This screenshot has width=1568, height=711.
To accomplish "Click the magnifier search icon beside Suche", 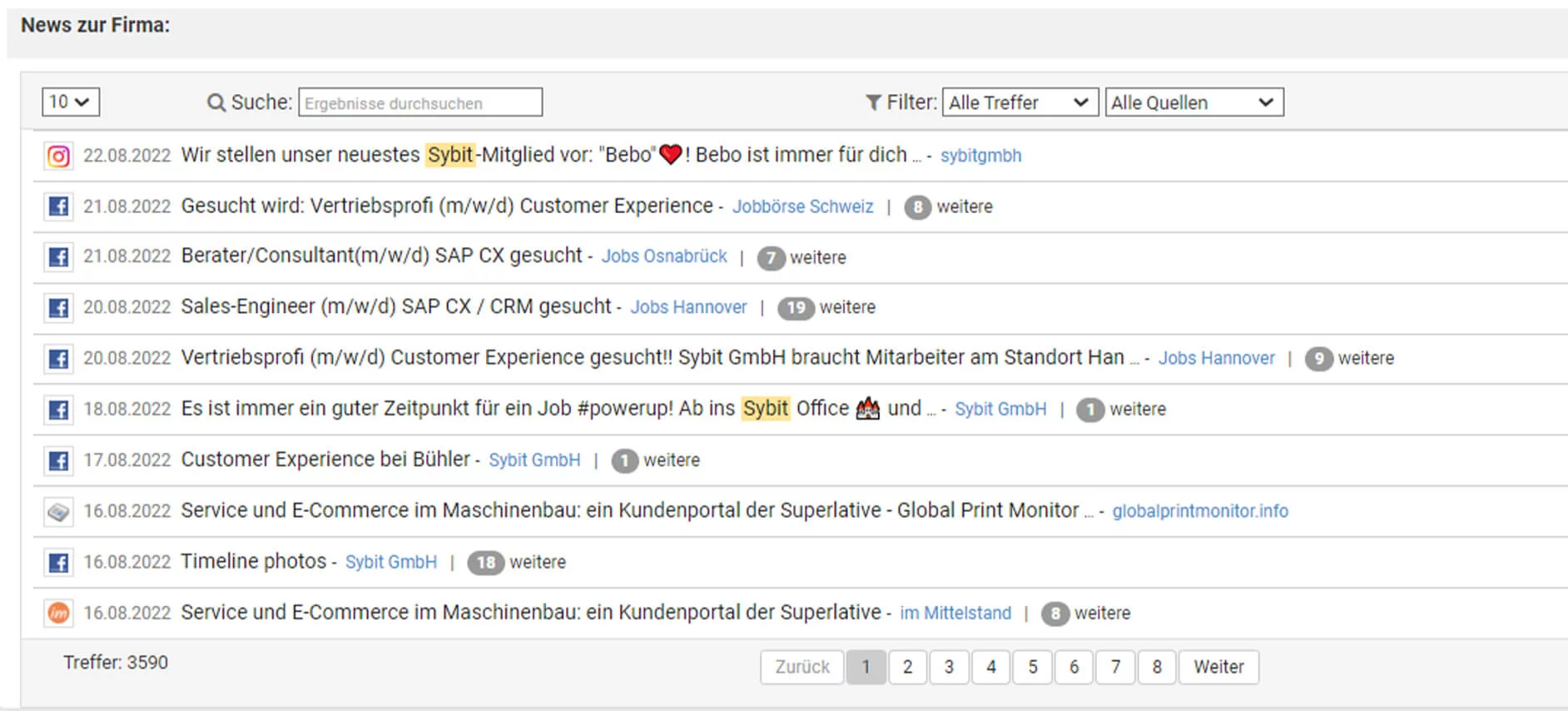I will click(216, 103).
